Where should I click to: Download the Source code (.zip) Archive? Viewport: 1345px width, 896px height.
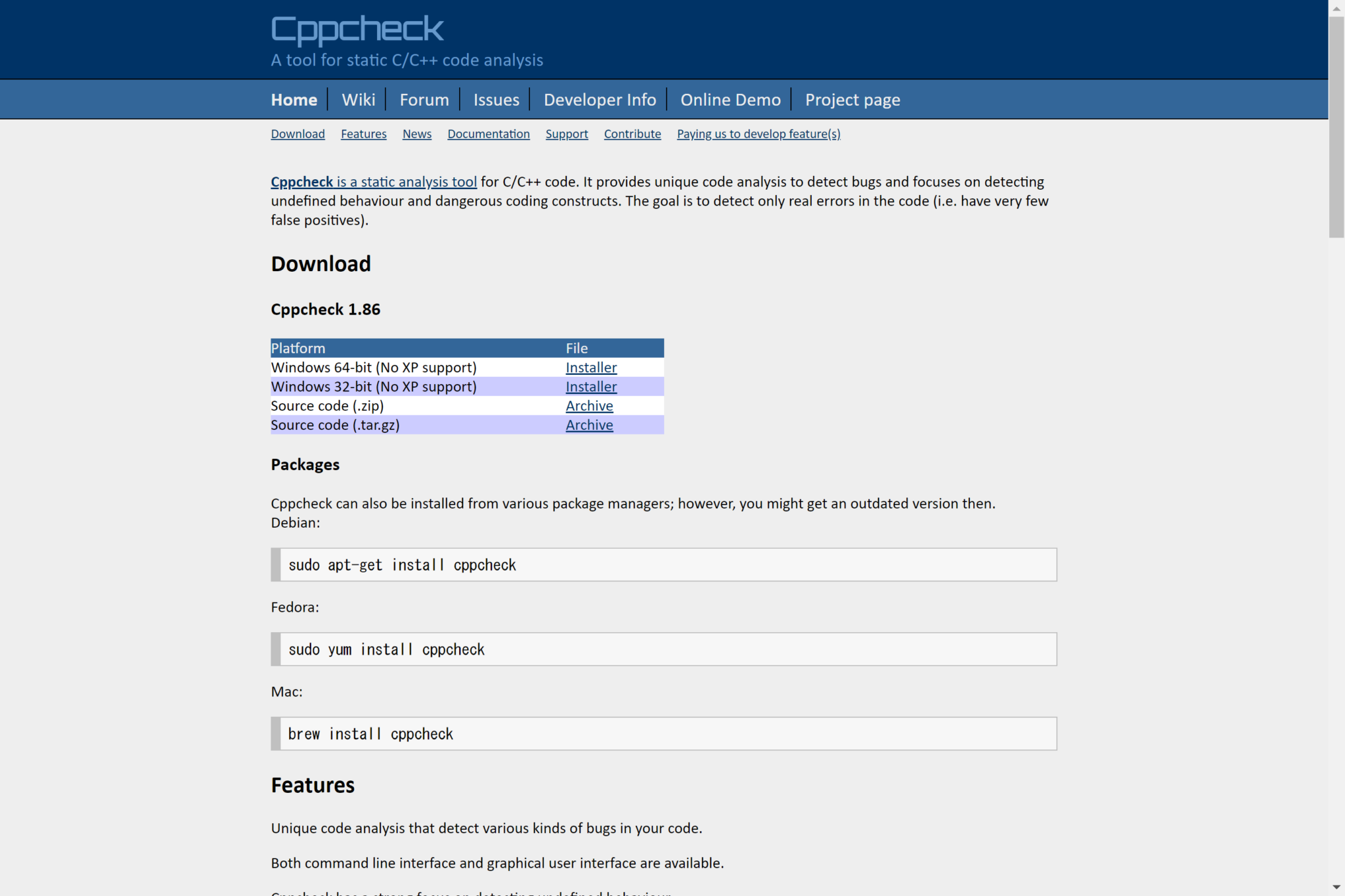pos(589,406)
